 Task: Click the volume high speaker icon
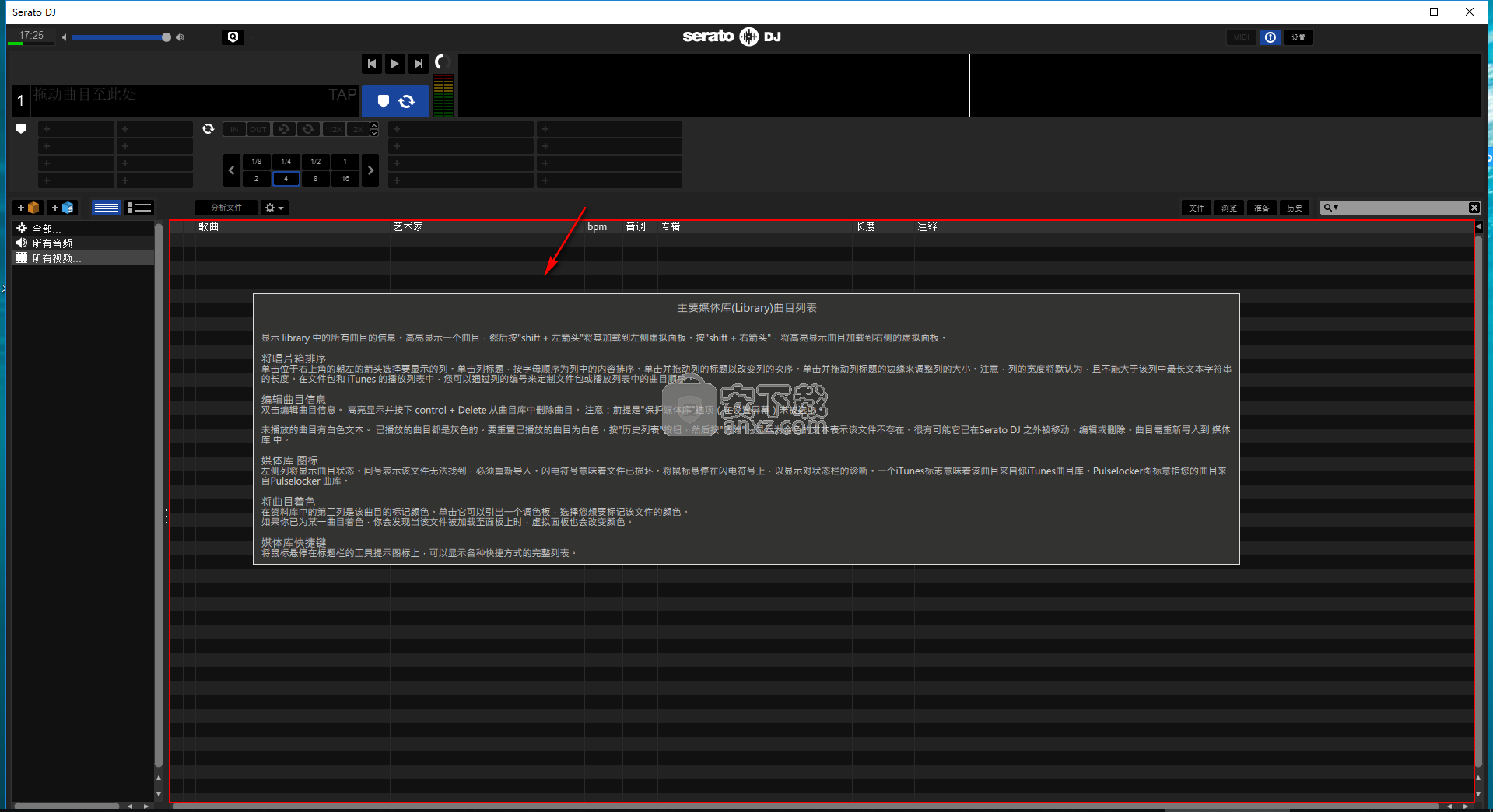[180, 37]
